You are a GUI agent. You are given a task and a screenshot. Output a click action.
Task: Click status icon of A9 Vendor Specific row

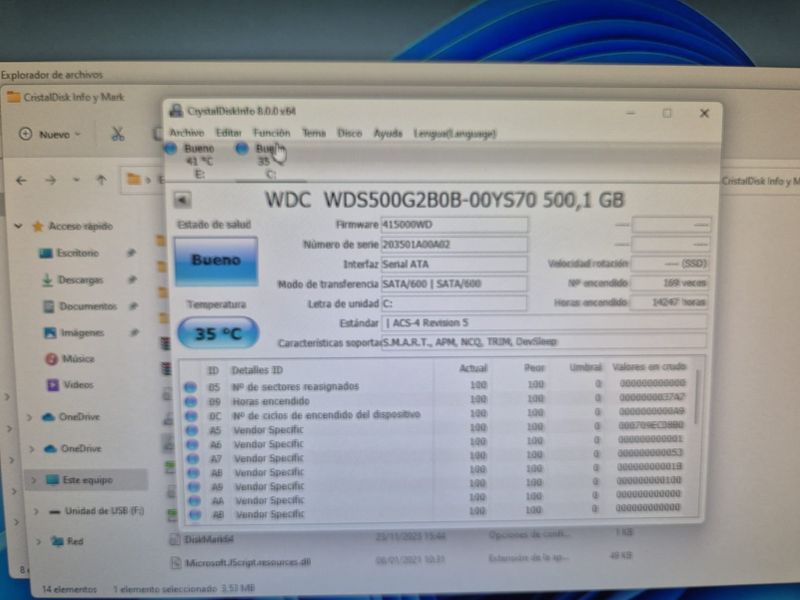pyautogui.click(x=193, y=487)
